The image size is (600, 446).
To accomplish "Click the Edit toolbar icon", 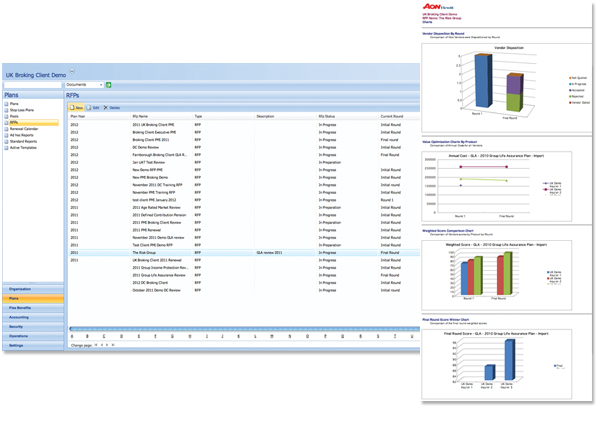I will [x=93, y=106].
